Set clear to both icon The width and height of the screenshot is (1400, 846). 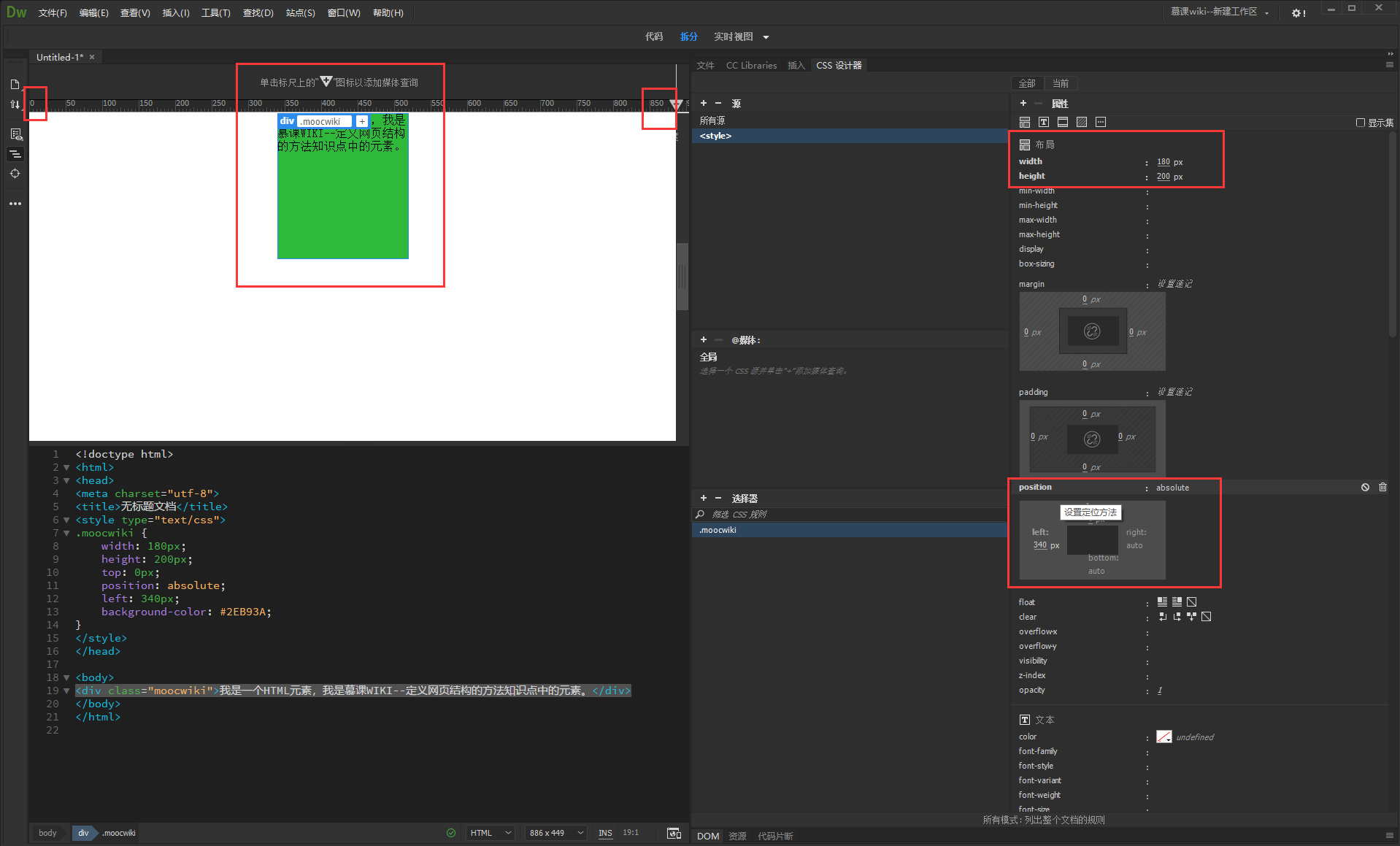coord(1191,617)
